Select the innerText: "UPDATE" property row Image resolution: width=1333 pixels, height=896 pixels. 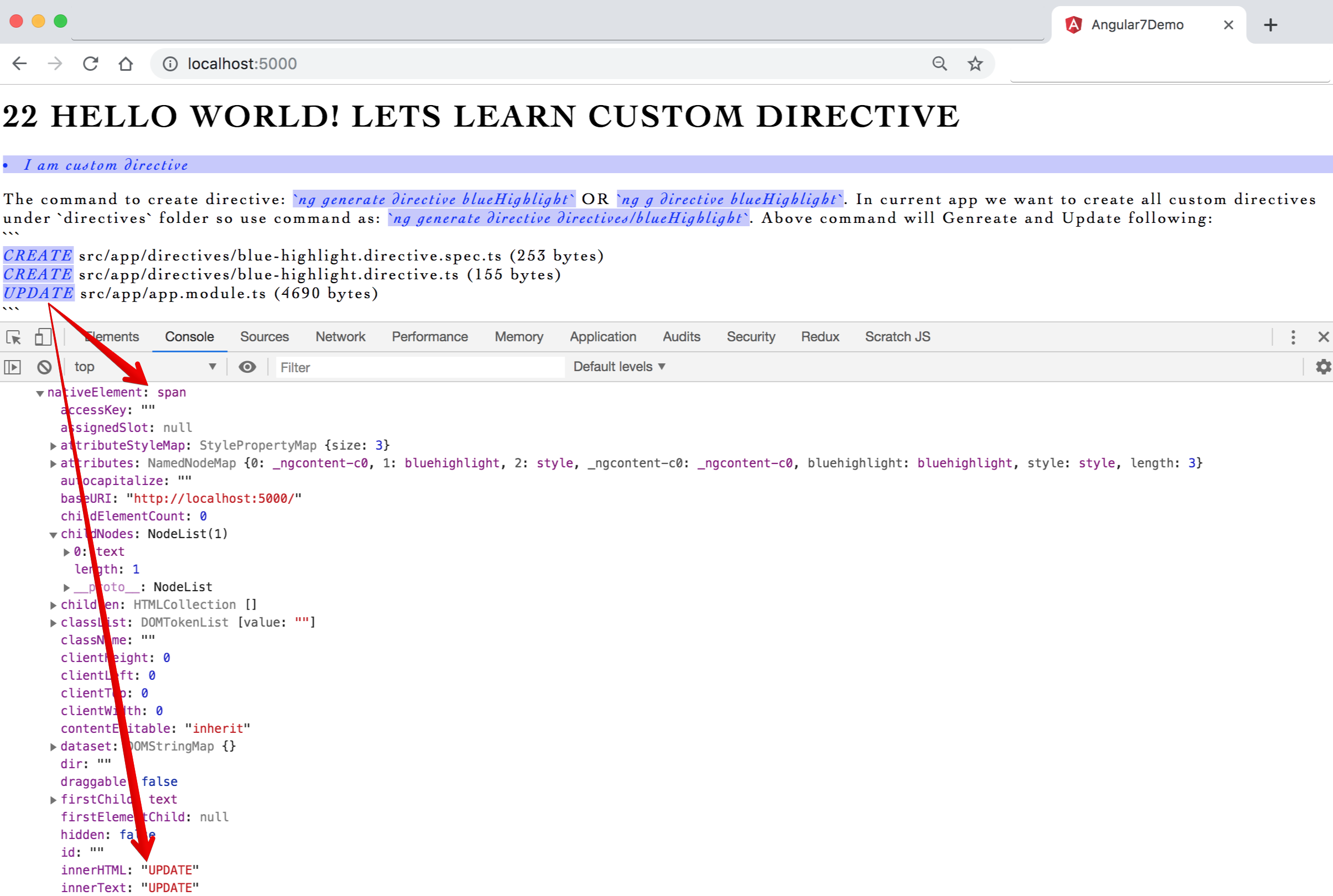(x=131, y=888)
